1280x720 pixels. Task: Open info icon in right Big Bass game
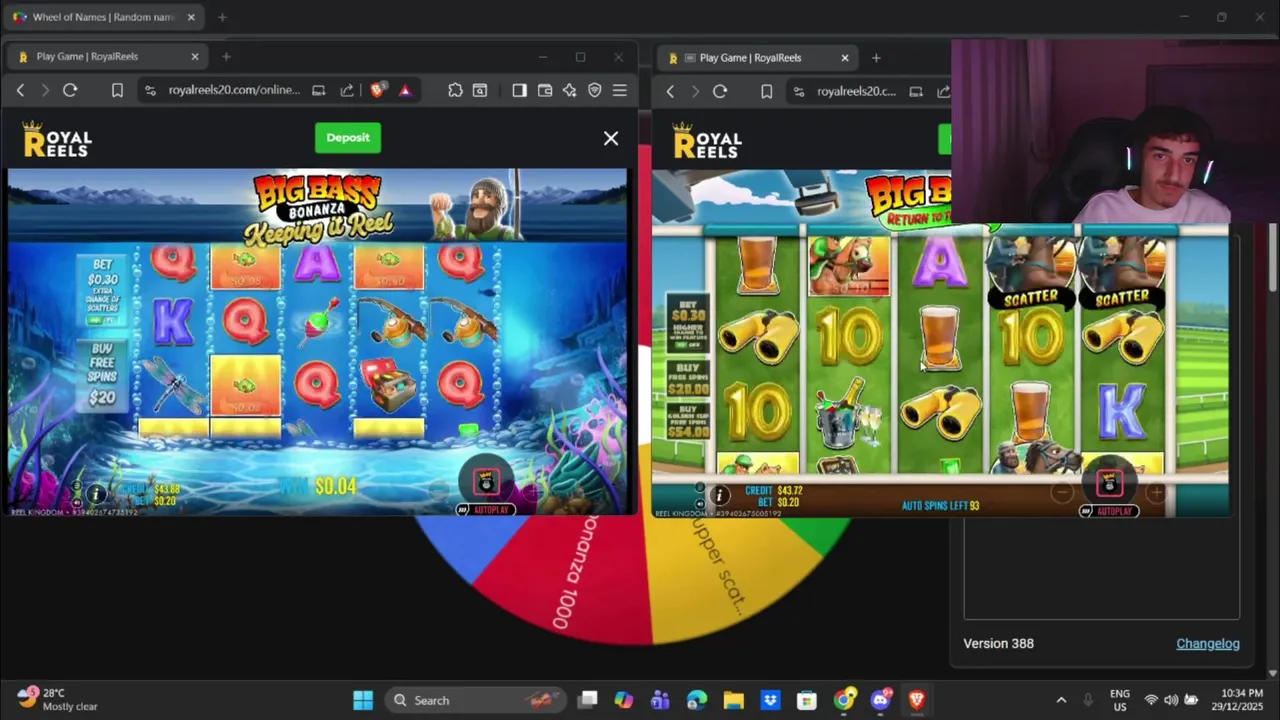coord(719,495)
